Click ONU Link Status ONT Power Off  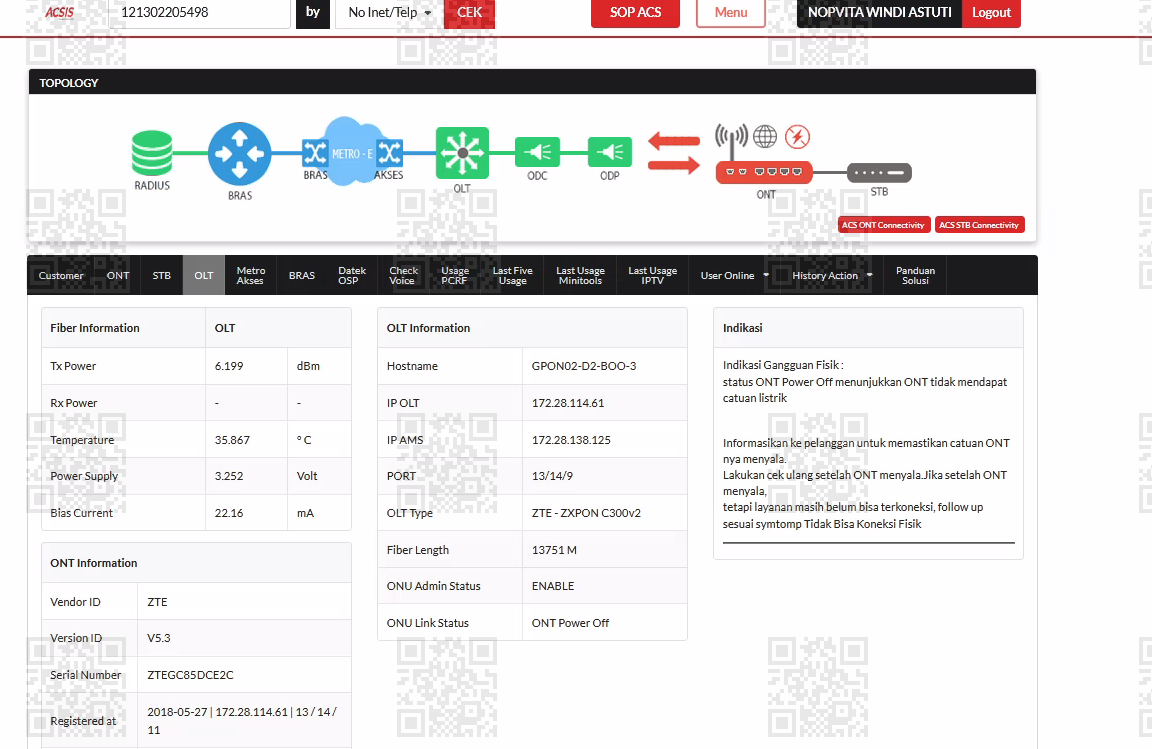(570, 623)
